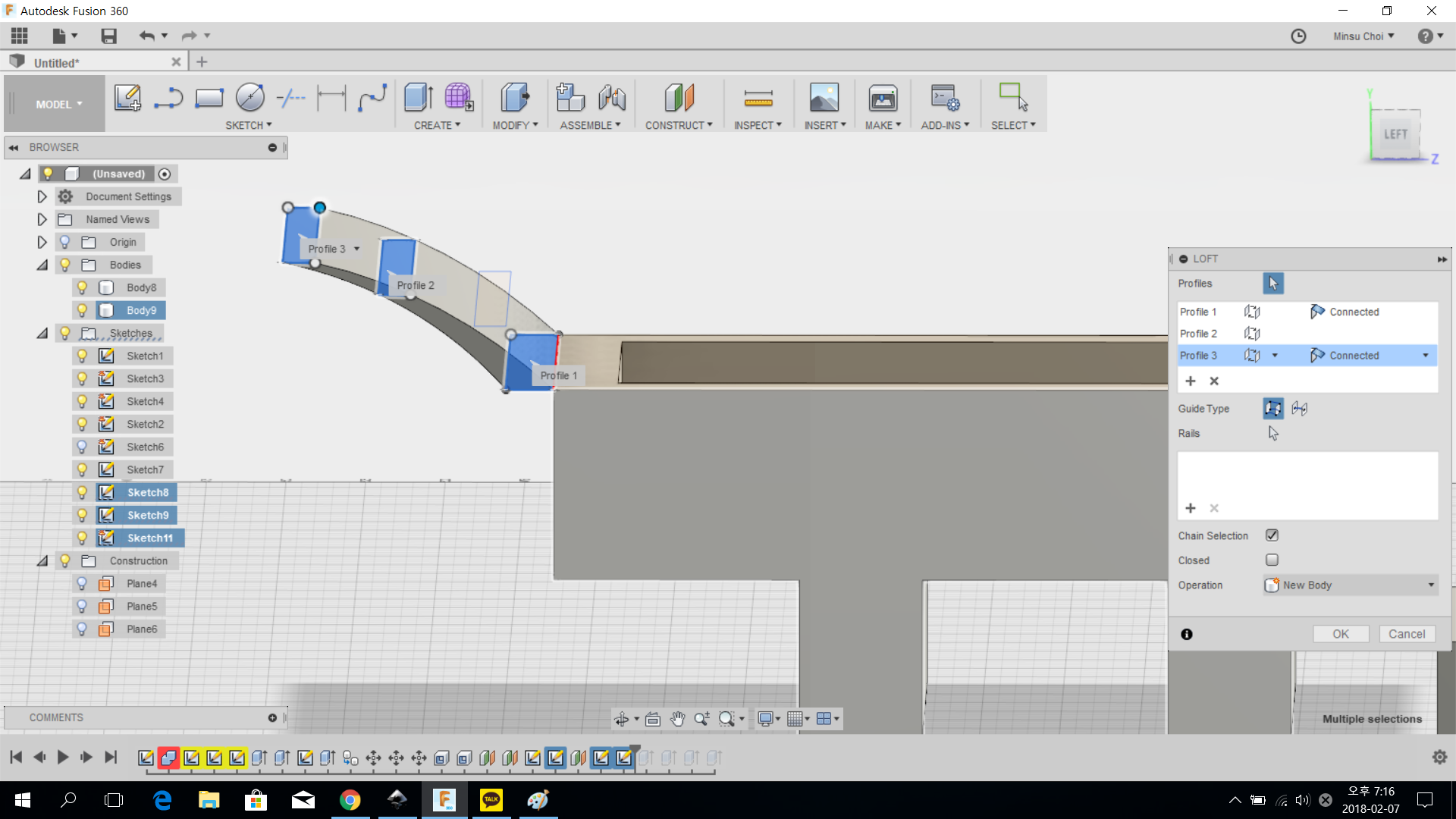Open the data panel grid icon
The image size is (1456, 819).
20,36
